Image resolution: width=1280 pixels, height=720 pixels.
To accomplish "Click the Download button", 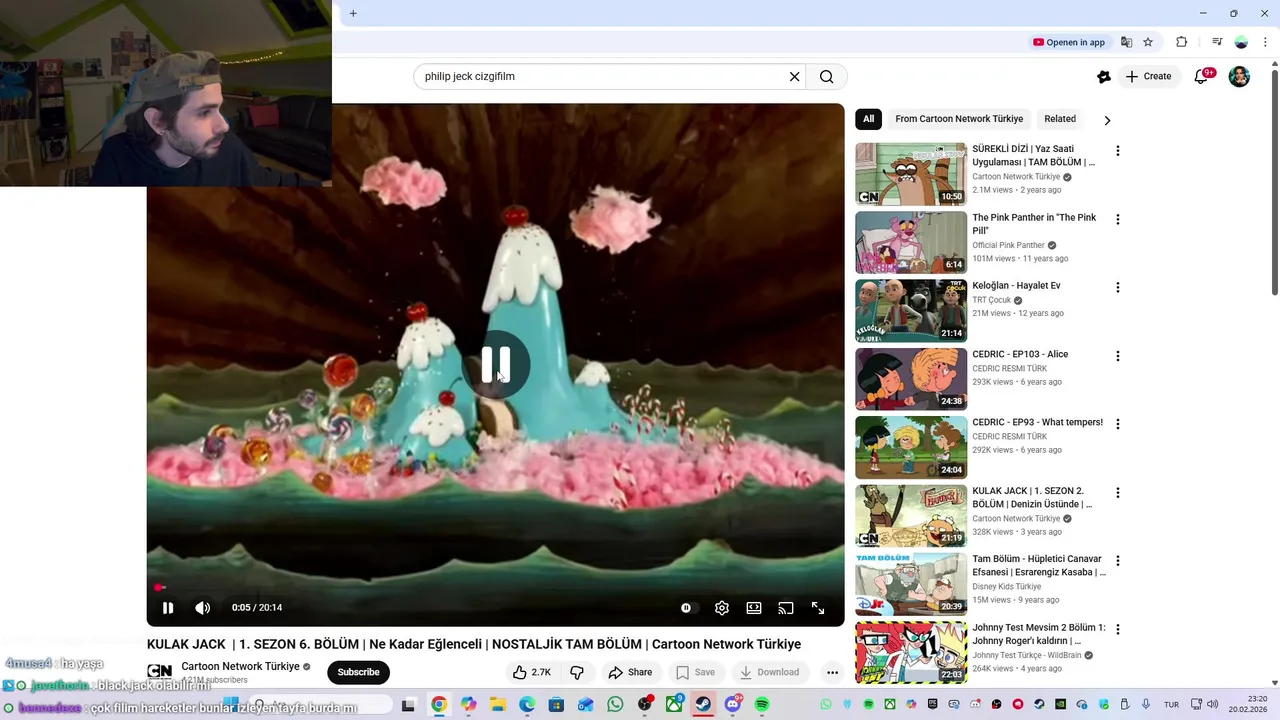I will click(x=769, y=672).
